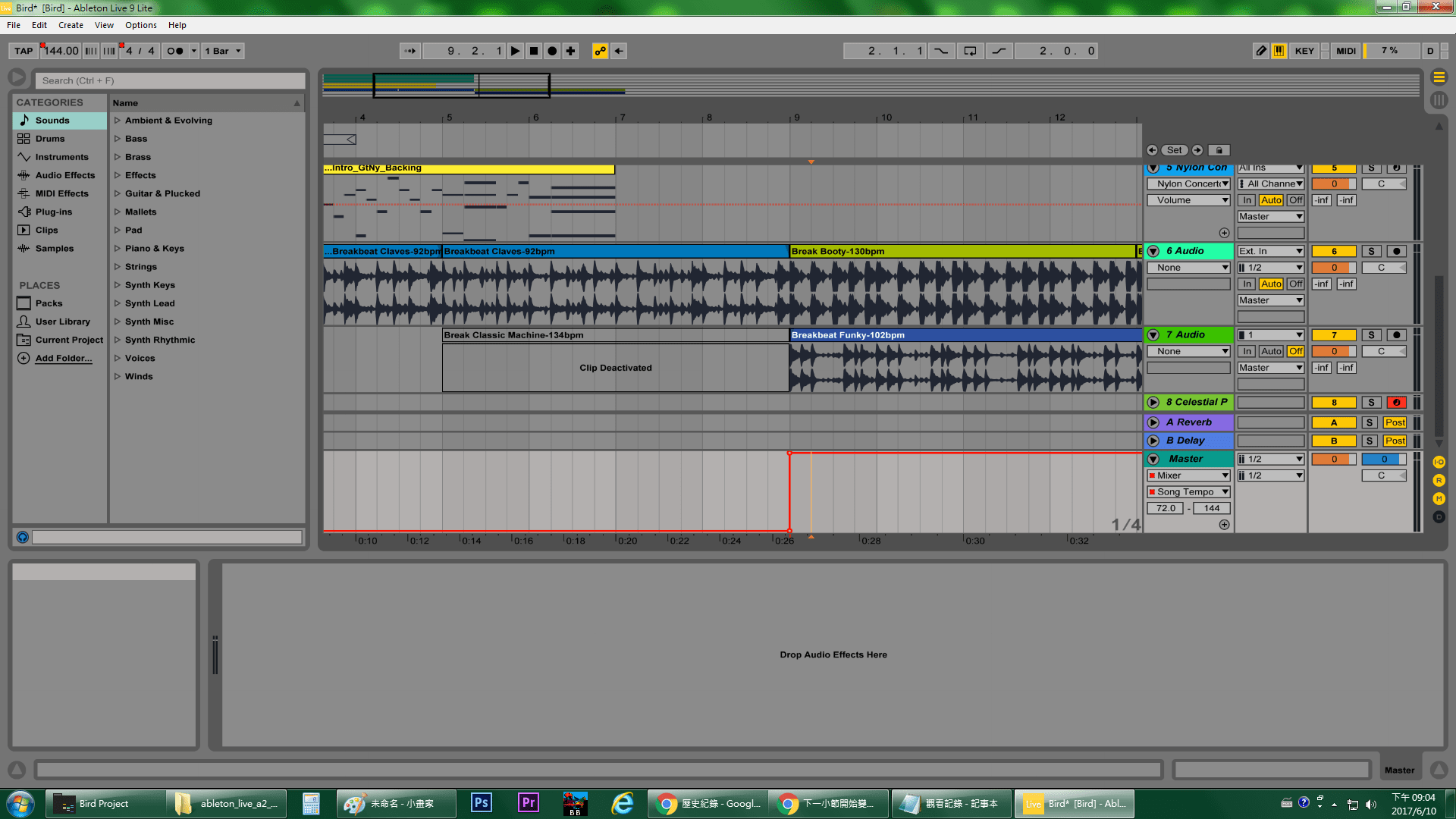
Task: Open the Edit menu
Action: (39, 25)
